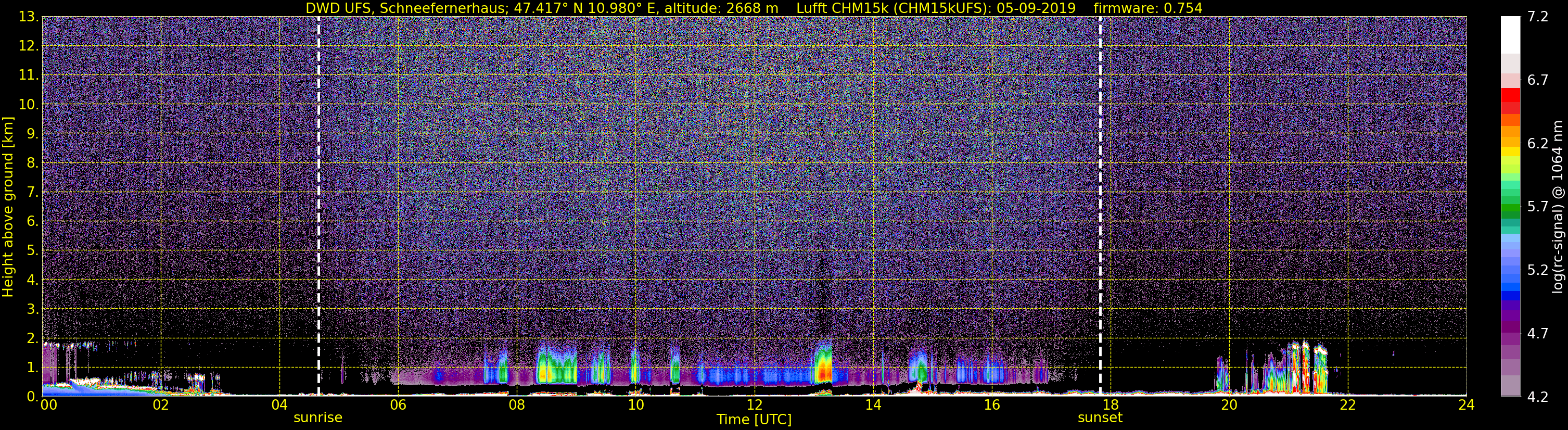
Task: Click the height axis tick "9."
Action: pyautogui.click(x=33, y=134)
